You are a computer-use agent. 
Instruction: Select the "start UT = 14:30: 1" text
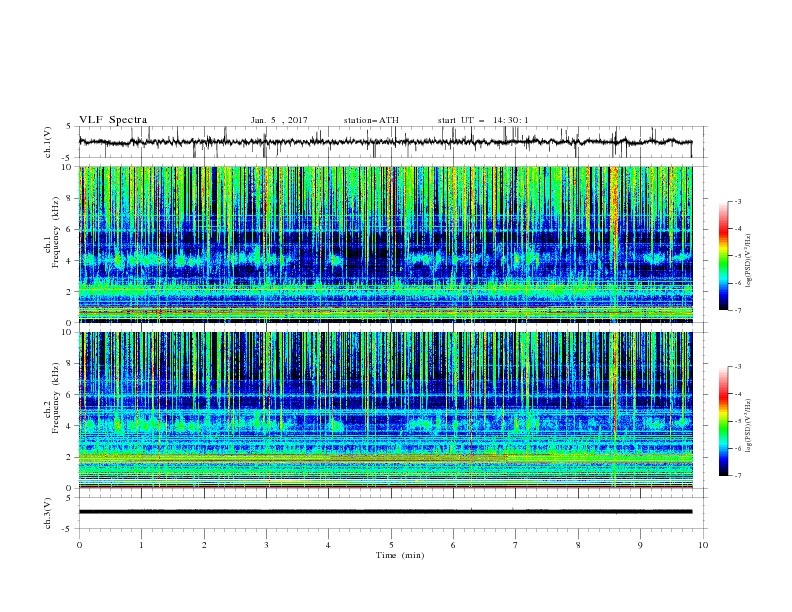[483, 120]
